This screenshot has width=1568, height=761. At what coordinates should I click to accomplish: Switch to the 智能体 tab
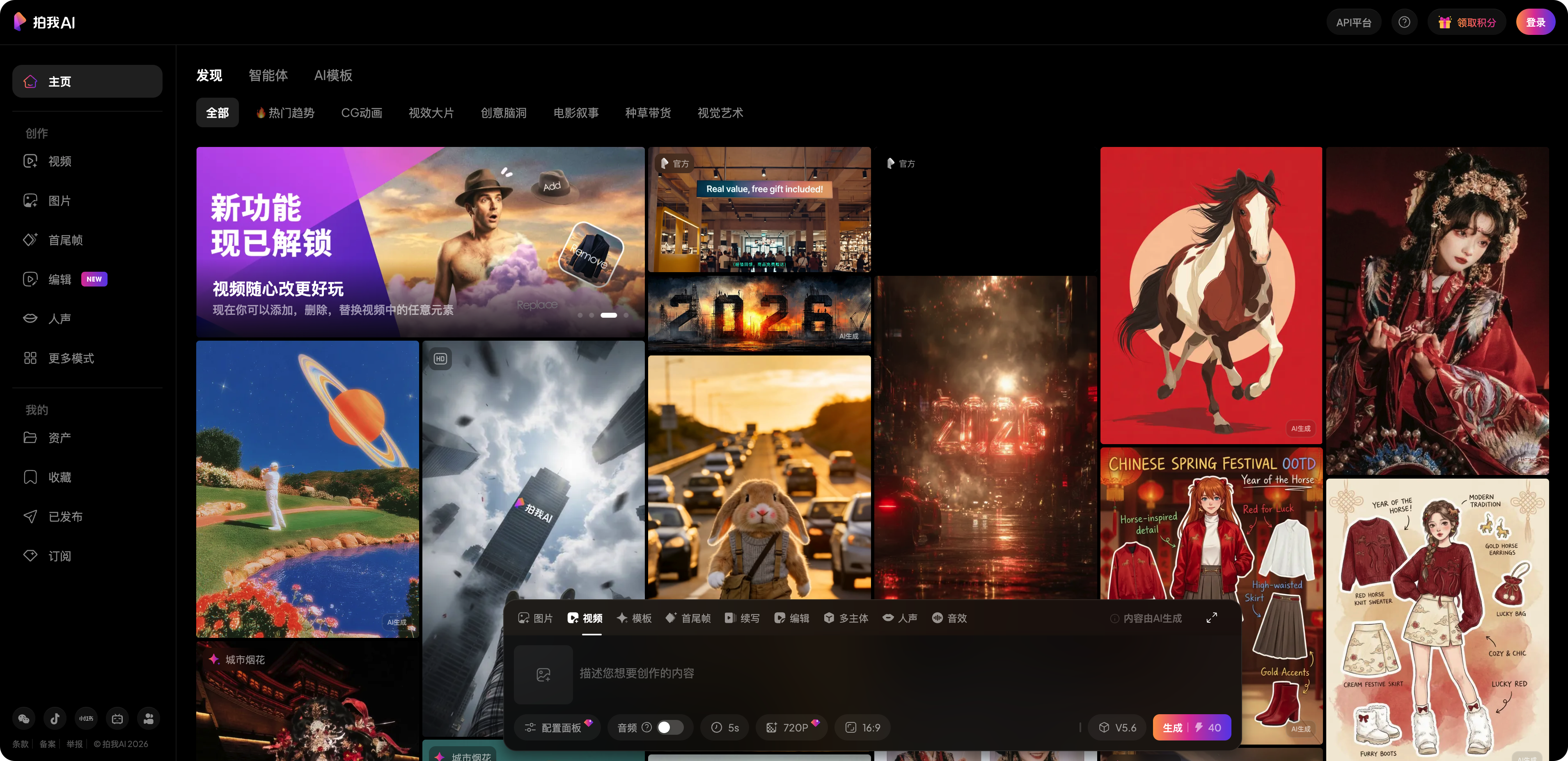pos(268,76)
